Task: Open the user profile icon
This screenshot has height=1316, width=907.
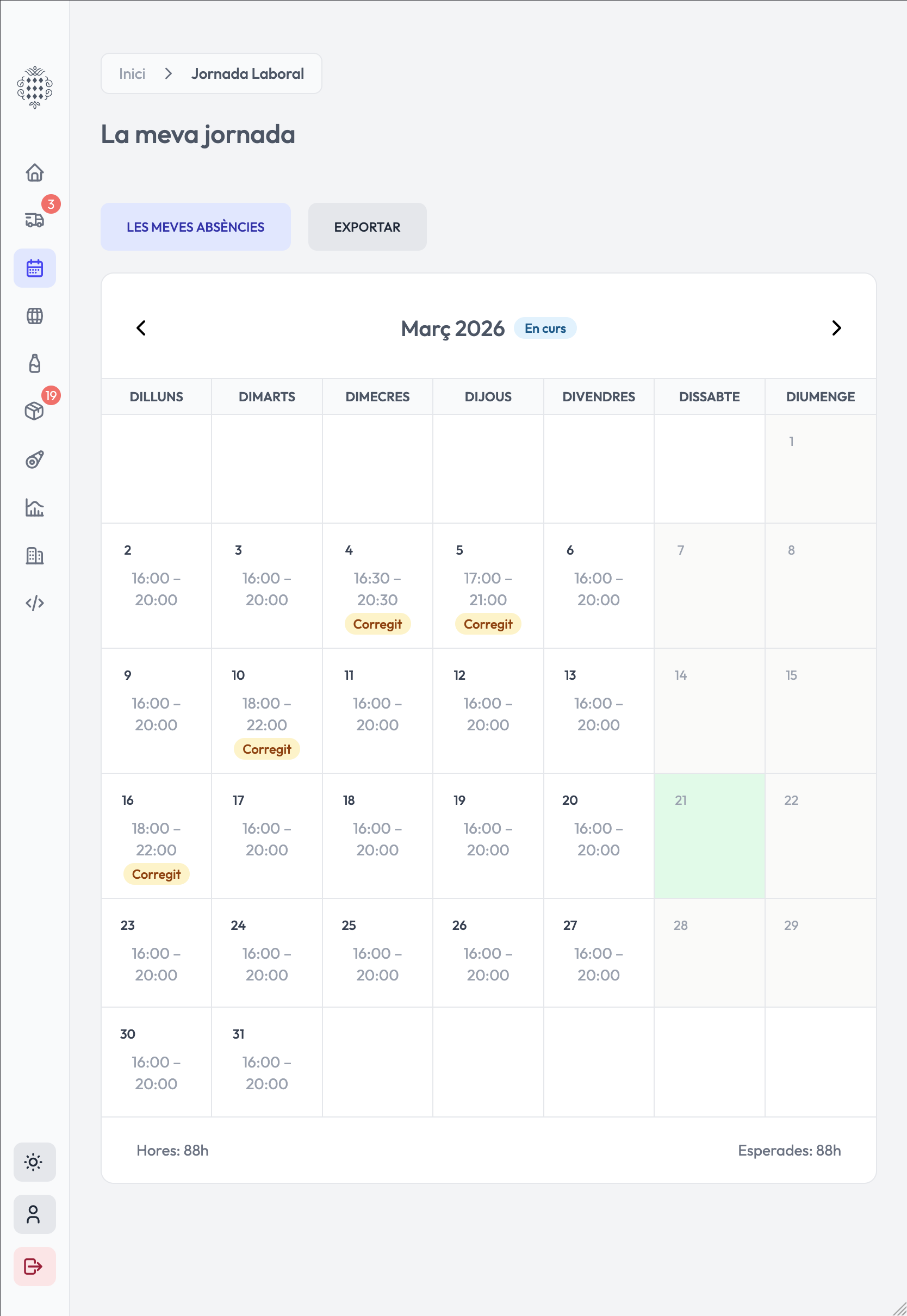Action: 35,1214
